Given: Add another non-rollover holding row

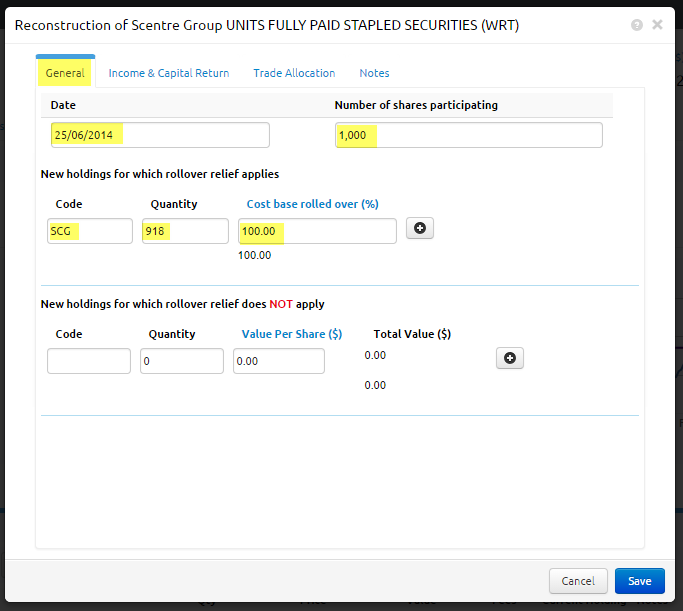Looking at the screenshot, I should pyautogui.click(x=510, y=358).
